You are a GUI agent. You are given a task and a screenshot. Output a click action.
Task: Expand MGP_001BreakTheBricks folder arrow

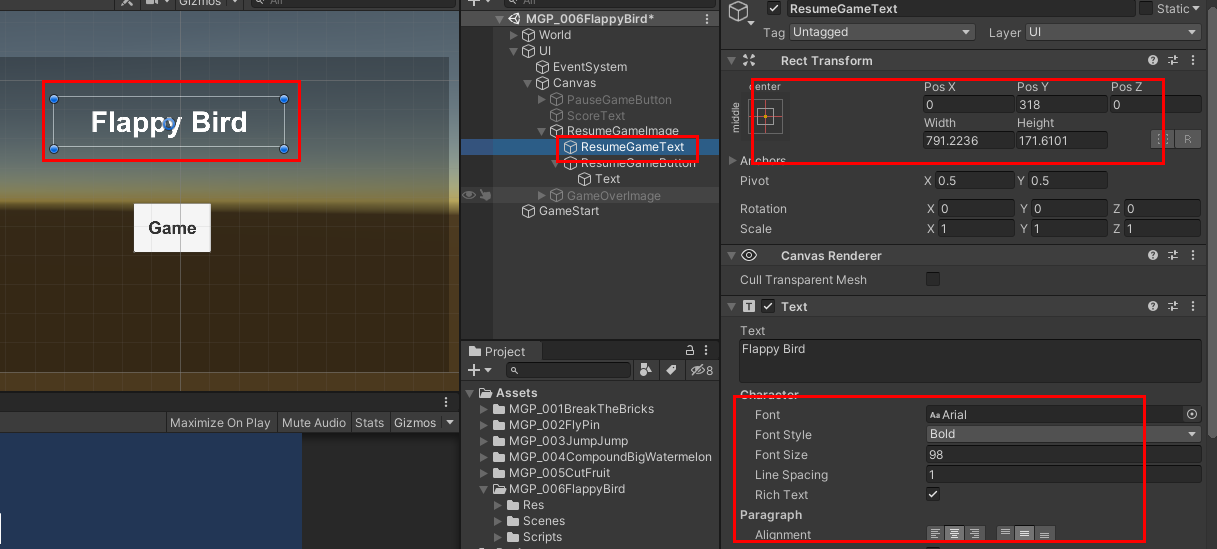click(x=485, y=409)
